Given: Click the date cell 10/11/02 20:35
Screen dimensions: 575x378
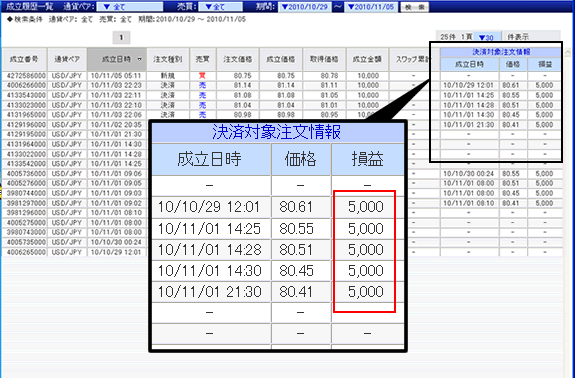Looking at the screenshot, I should (x=117, y=125).
